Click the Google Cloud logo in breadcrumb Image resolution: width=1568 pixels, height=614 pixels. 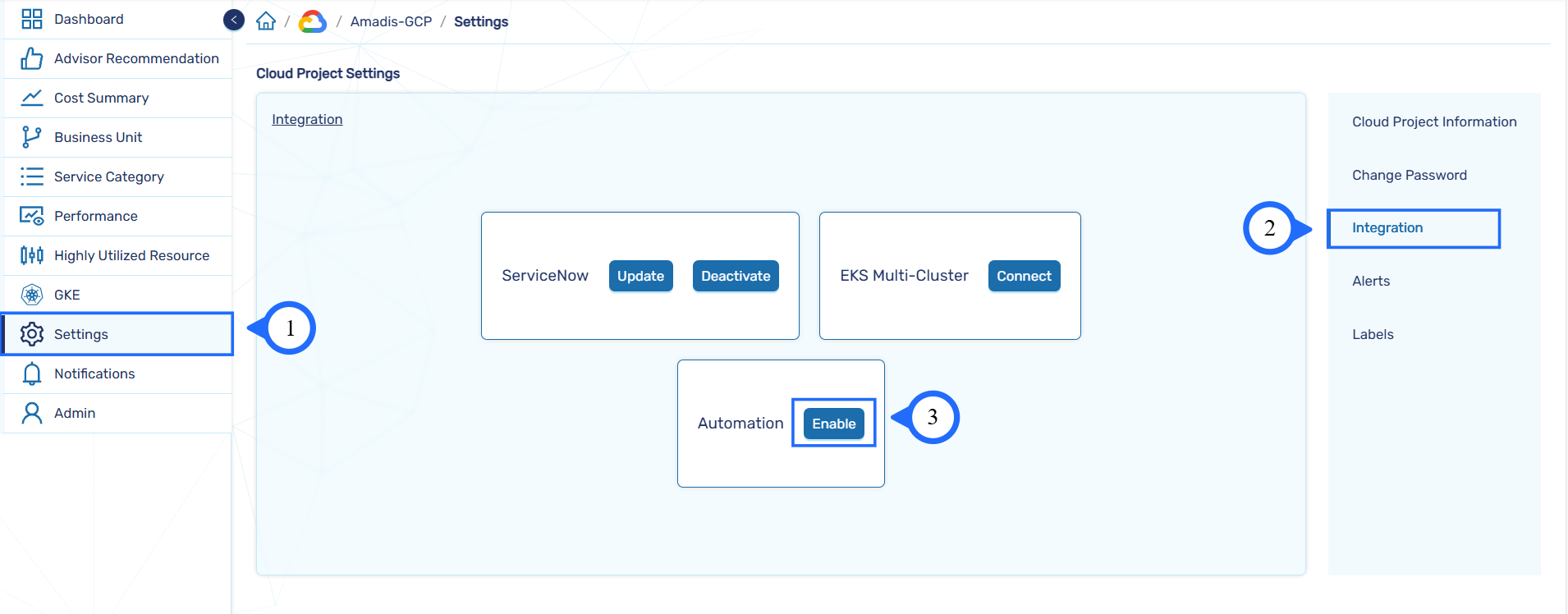click(312, 21)
